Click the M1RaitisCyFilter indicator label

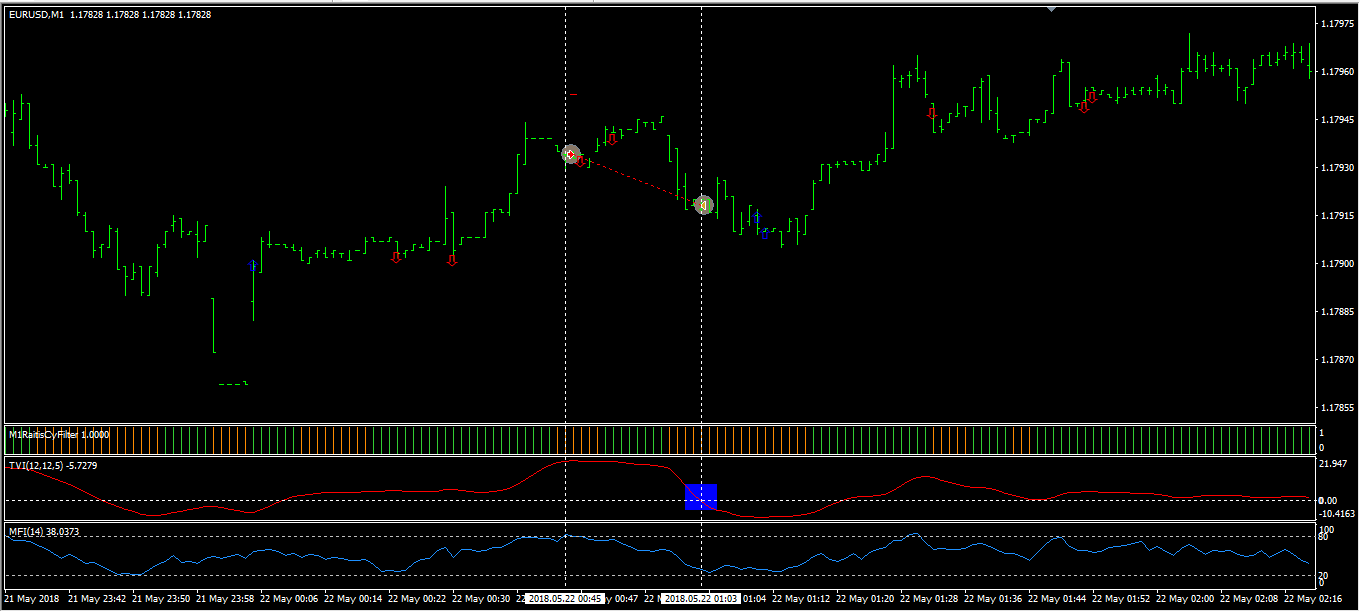point(59,434)
